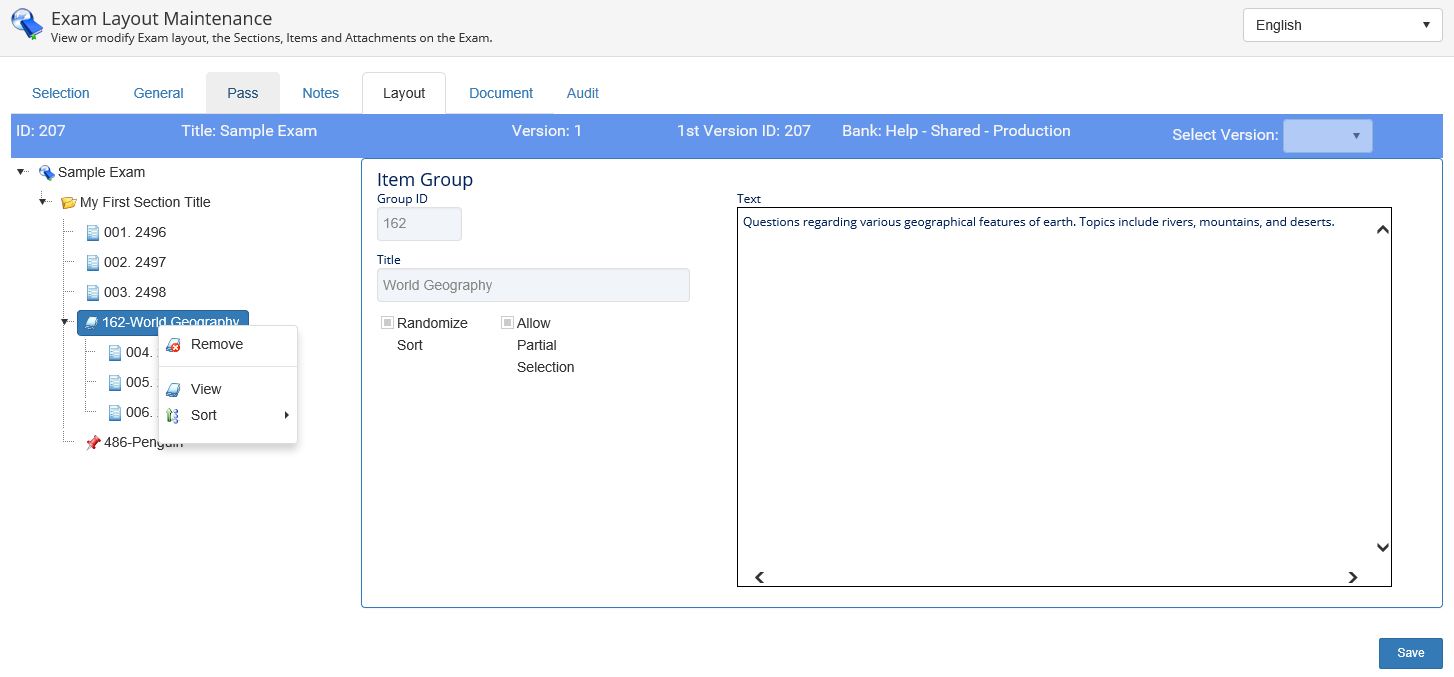
Task: Click the Sort icon in the context menu
Action: pyautogui.click(x=173, y=416)
